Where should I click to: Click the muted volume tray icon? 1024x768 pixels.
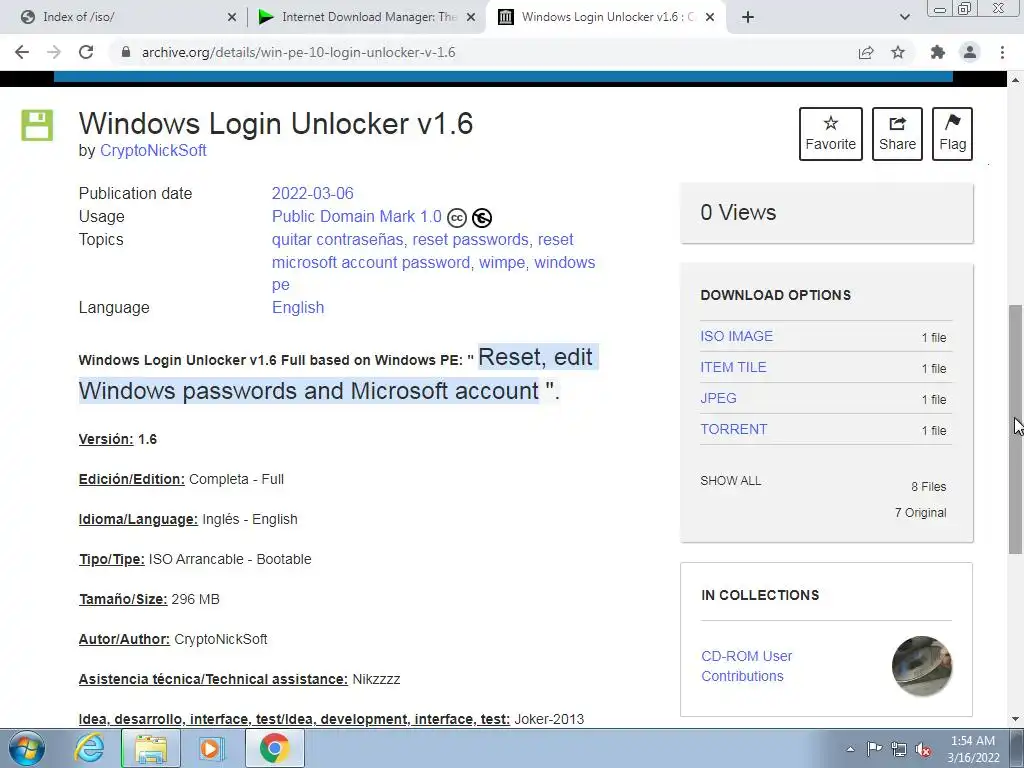(923, 749)
